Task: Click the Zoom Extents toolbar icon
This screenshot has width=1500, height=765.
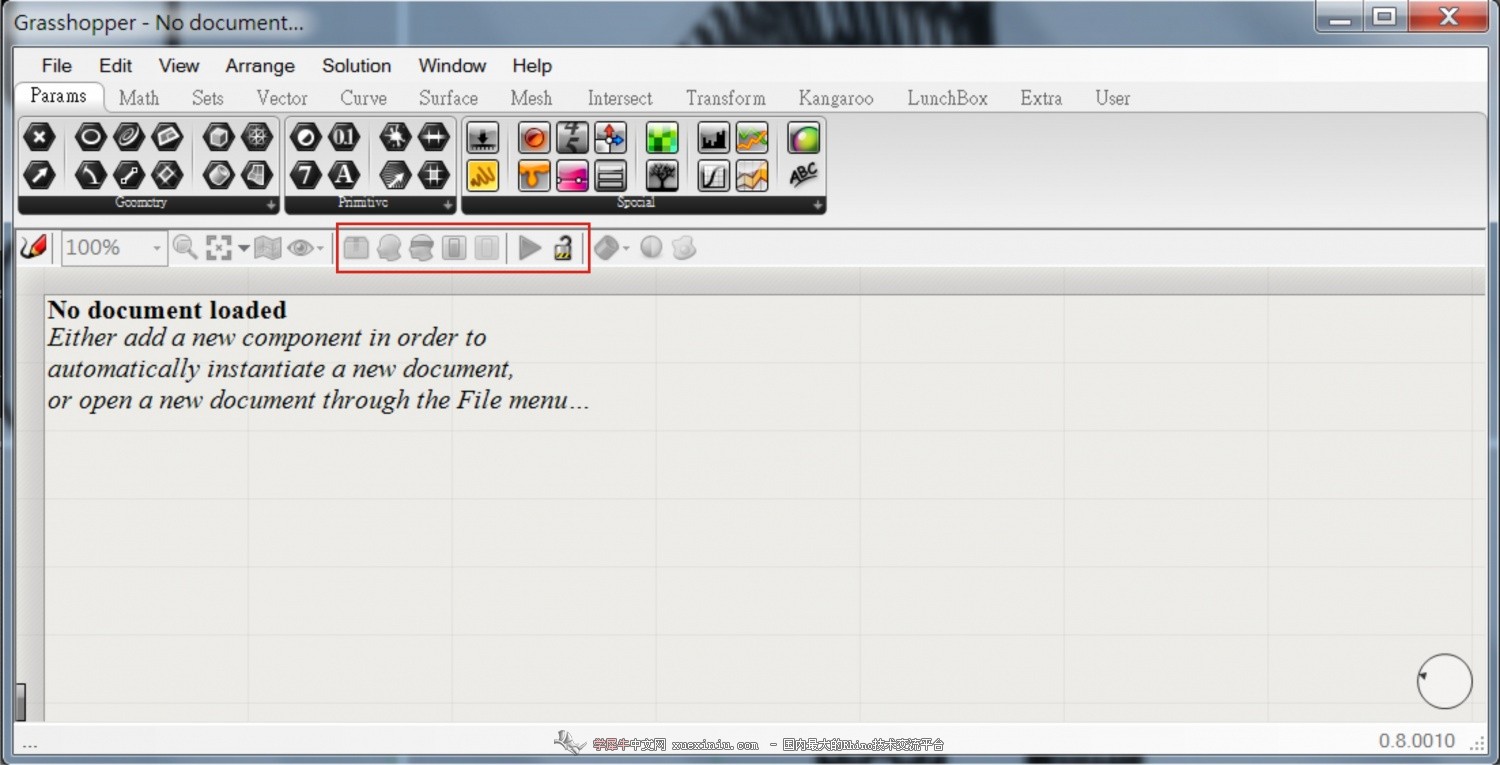Action: (219, 247)
